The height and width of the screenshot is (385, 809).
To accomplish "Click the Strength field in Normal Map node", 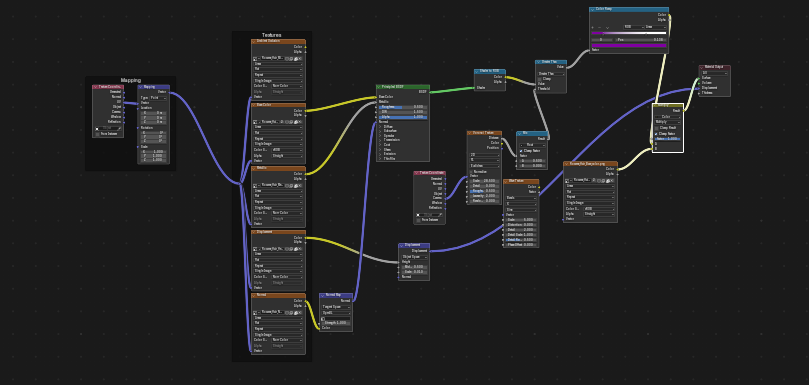I will [x=336, y=323].
